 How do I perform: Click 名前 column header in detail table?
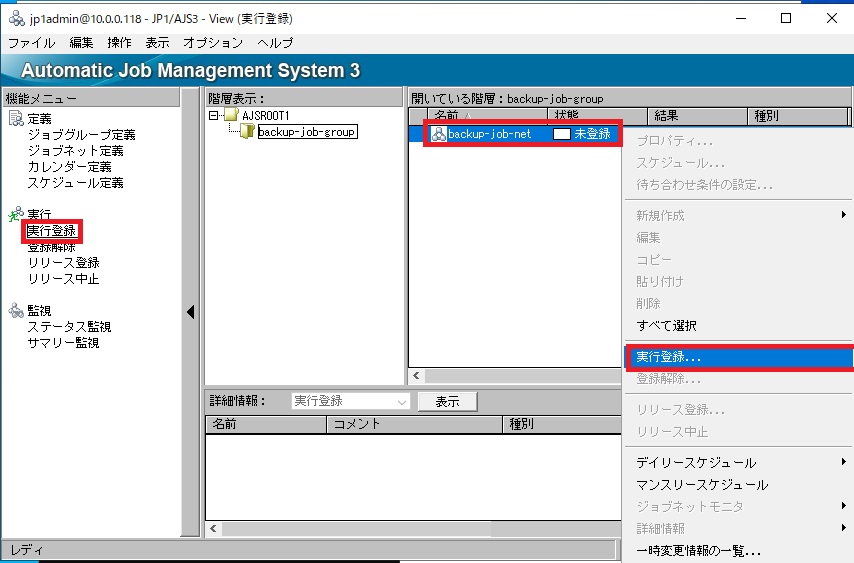pyautogui.click(x=266, y=424)
